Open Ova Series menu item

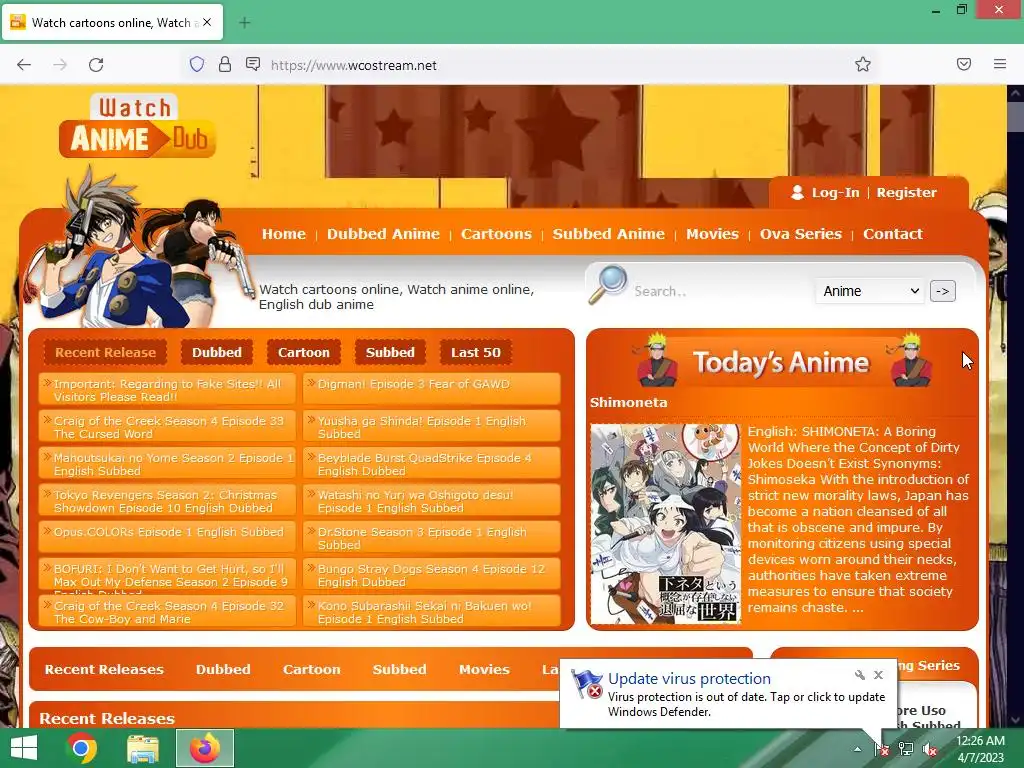point(801,234)
